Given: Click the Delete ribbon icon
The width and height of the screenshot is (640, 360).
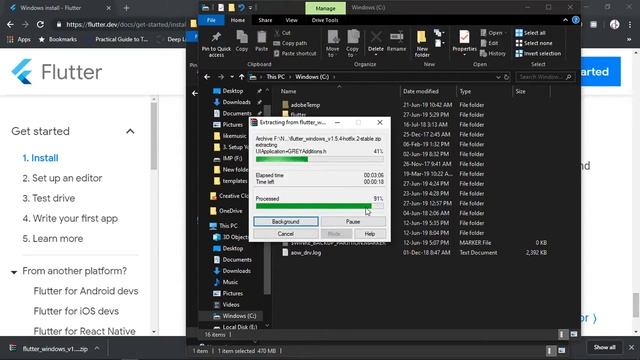Looking at the screenshot, I should click(x=376, y=42).
